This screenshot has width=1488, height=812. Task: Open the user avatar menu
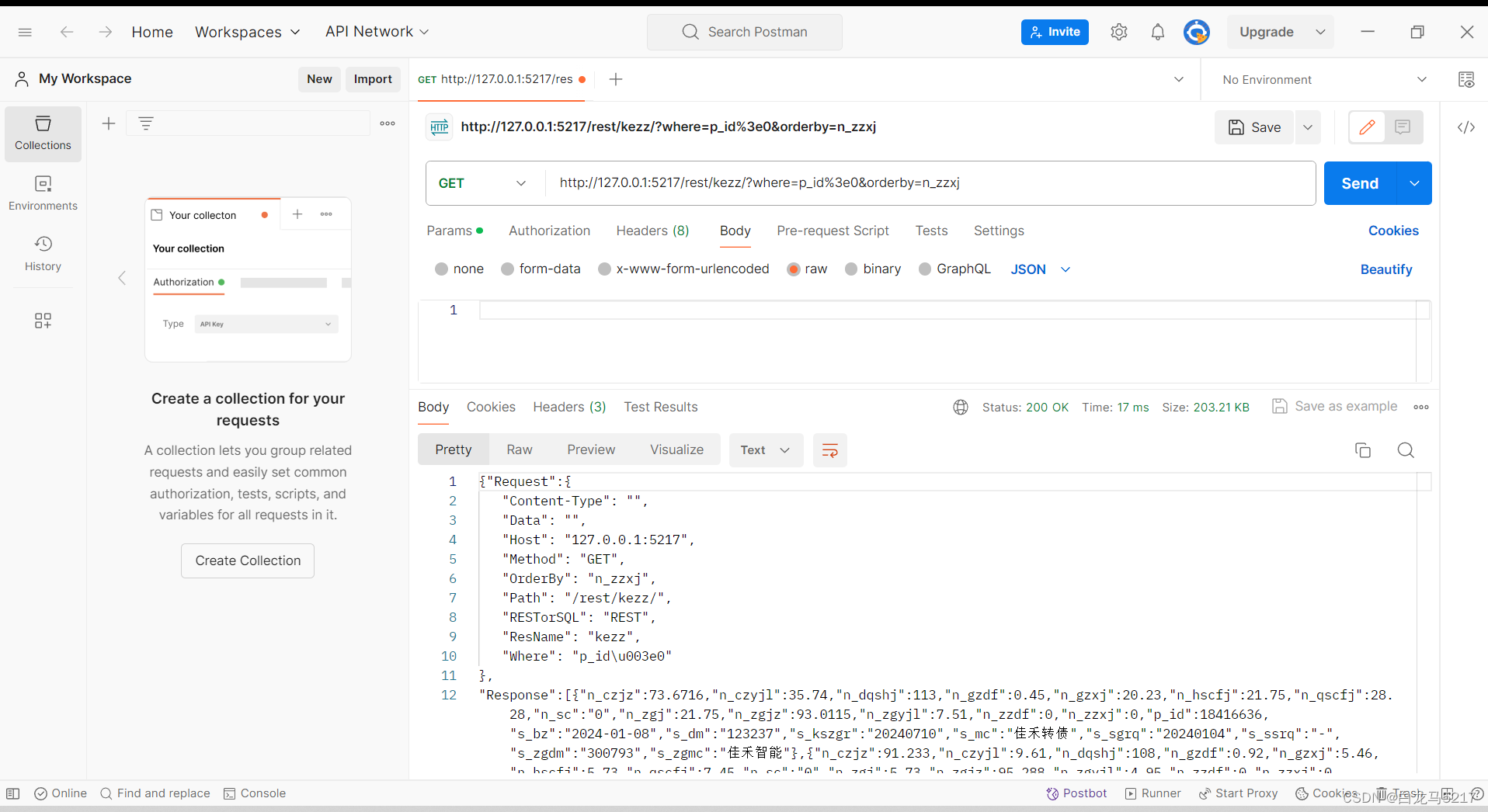click(1196, 32)
